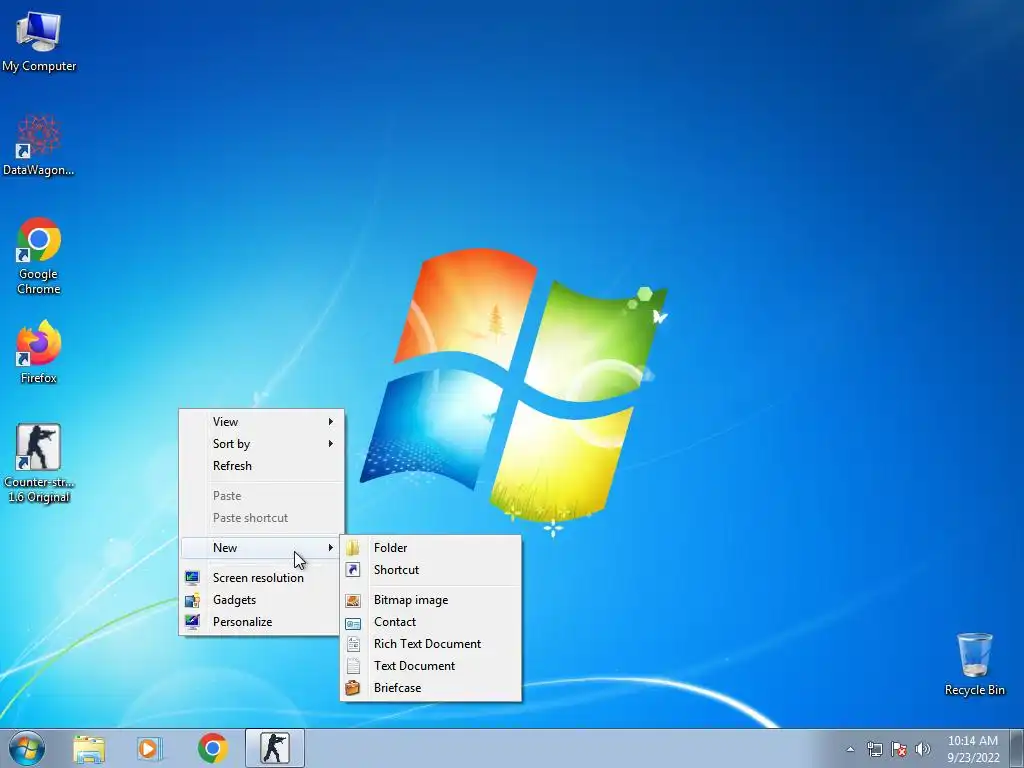Open the Sort by submenu
The width and height of the screenshot is (1024, 768).
262,444
